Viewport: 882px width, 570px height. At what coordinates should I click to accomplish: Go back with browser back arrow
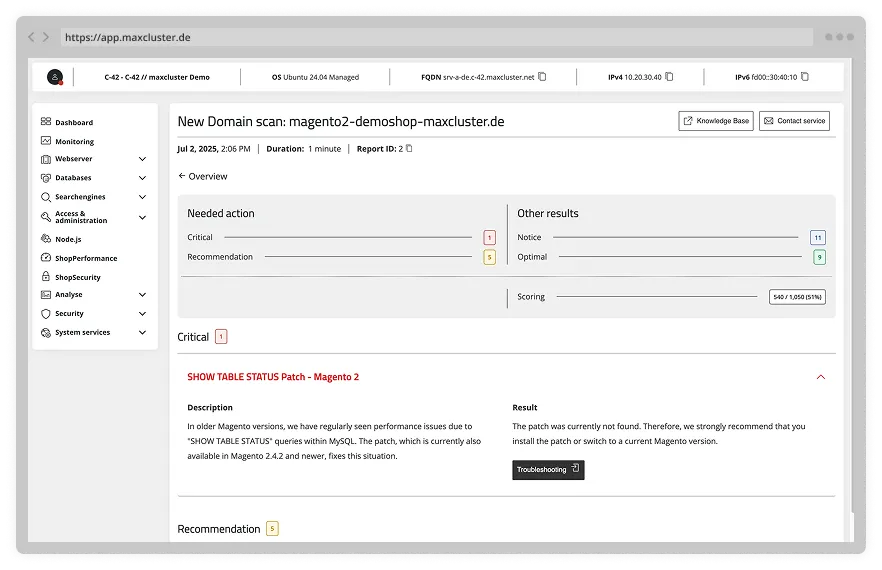(x=31, y=37)
